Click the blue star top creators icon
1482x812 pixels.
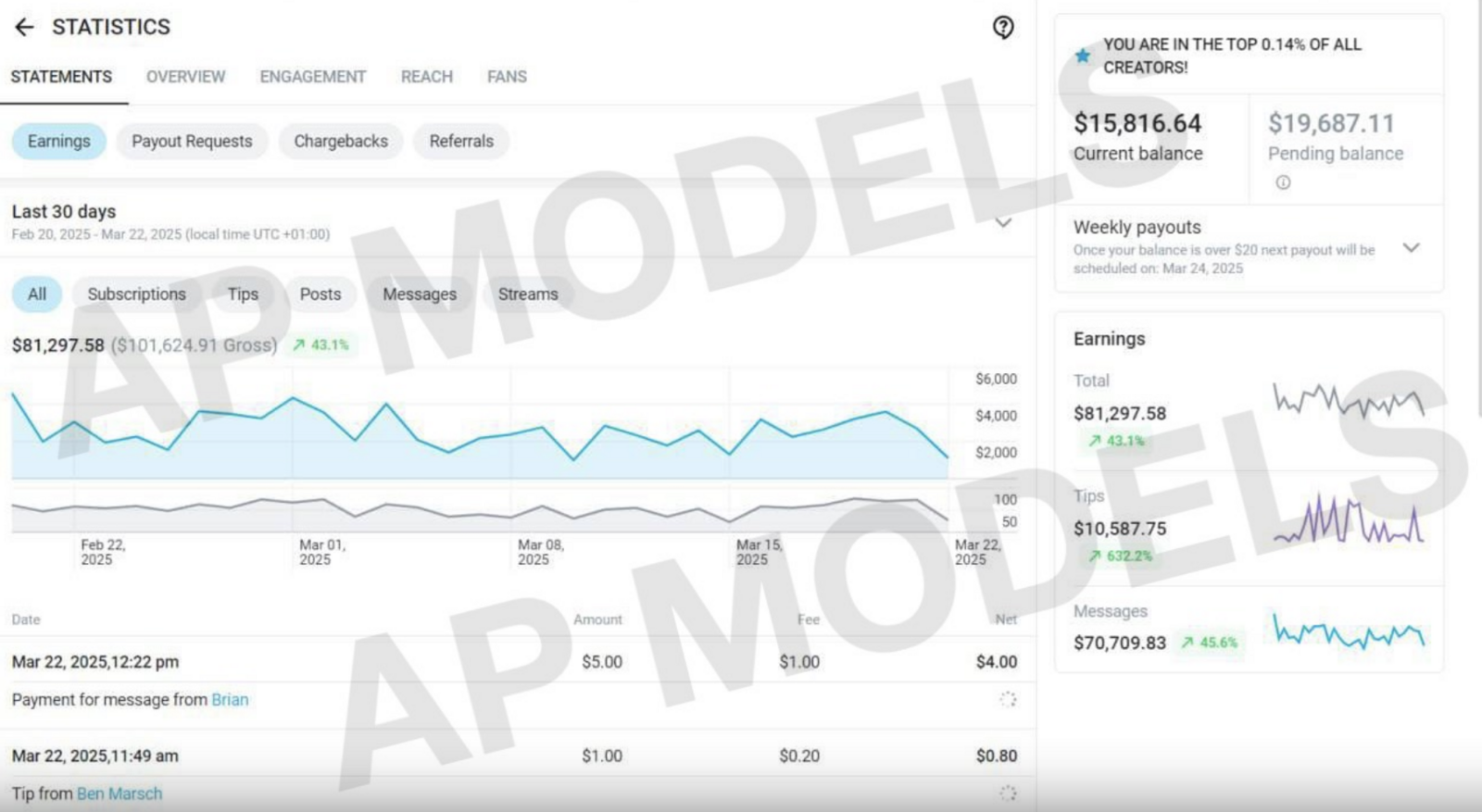1082,56
